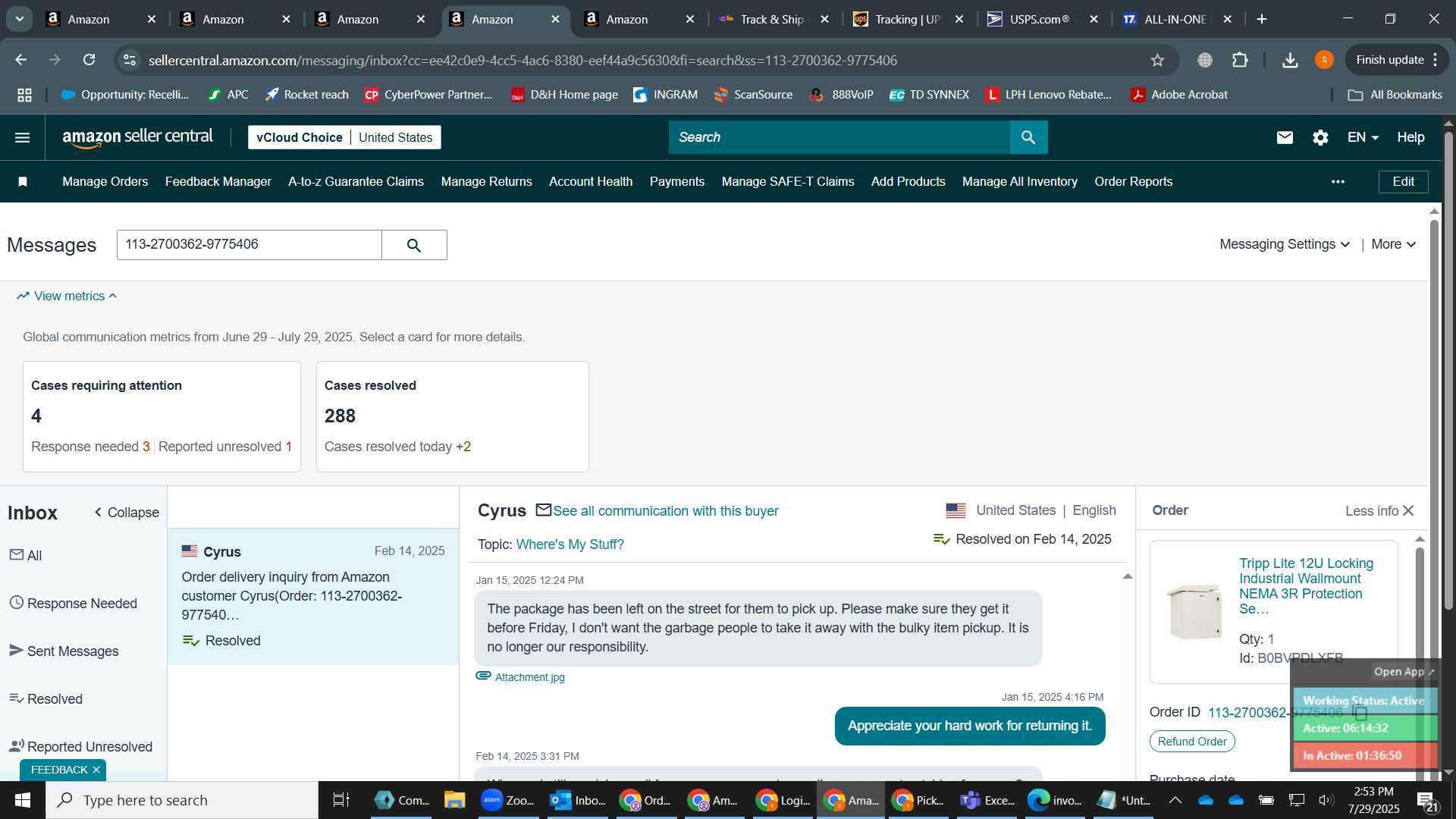
Task: Open Zoom from the taskbar
Action: point(508,800)
